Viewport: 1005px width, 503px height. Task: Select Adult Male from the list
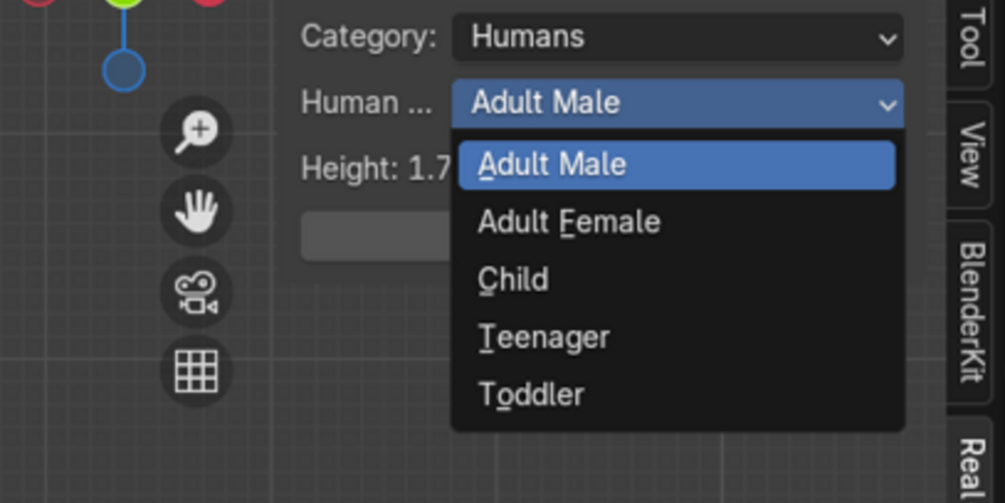pyautogui.click(x=676, y=165)
